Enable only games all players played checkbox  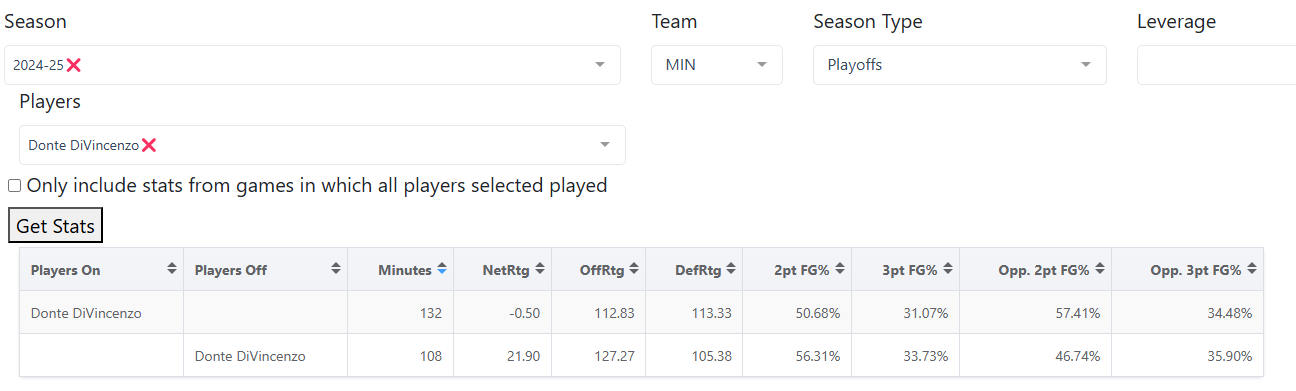14,186
